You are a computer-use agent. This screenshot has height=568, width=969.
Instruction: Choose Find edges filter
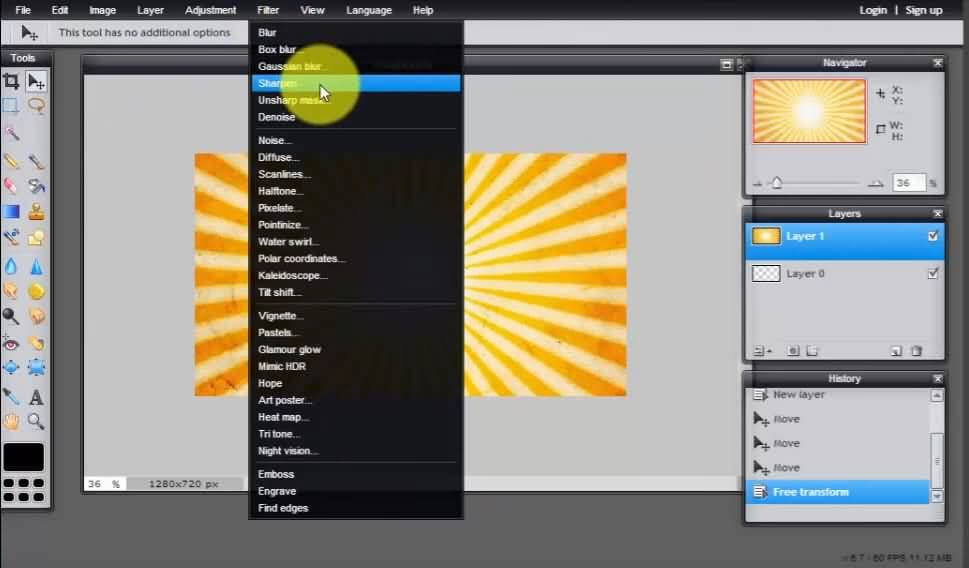pyautogui.click(x=356, y=508)
